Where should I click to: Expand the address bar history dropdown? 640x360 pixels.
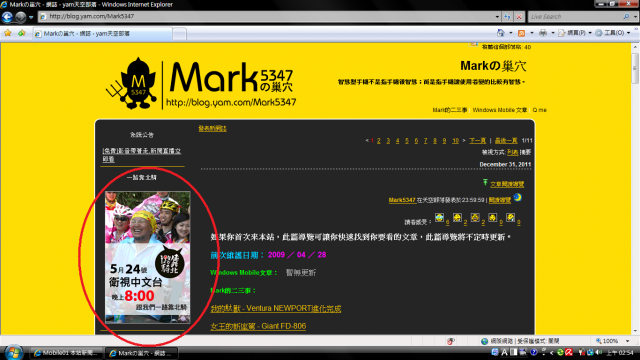click(x=497, y=17)
